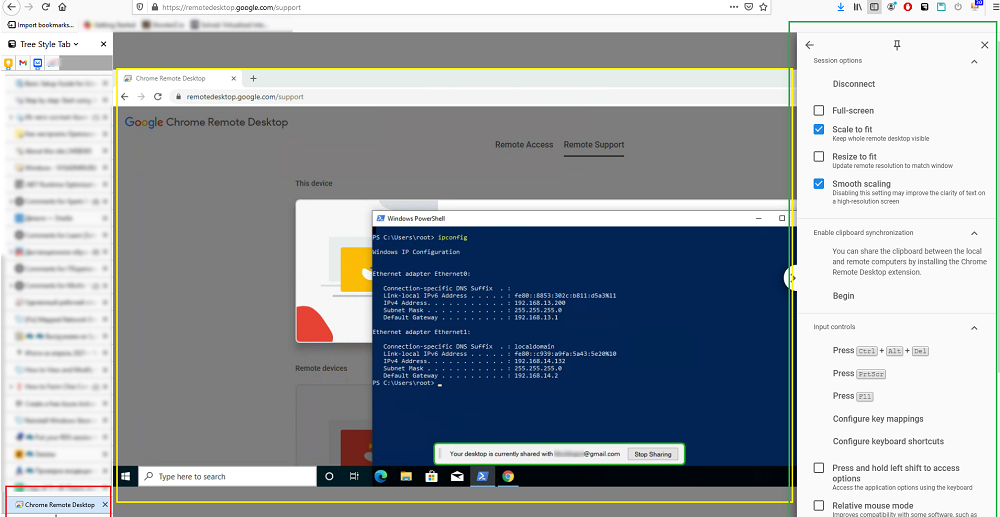1000x517 pixels.
Task: Close the Tree Style Tab sidebar
Action: pos(104,45)
